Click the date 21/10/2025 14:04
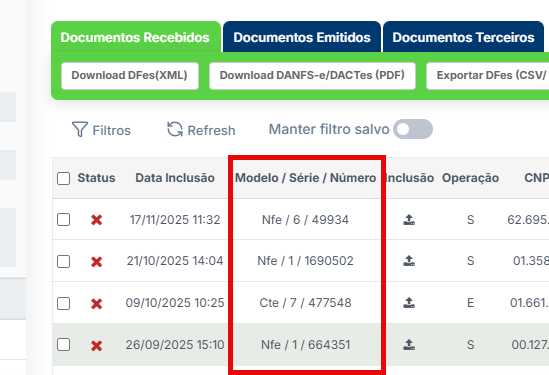The height and width of the screenshot is (375, 549). [175, 261]
